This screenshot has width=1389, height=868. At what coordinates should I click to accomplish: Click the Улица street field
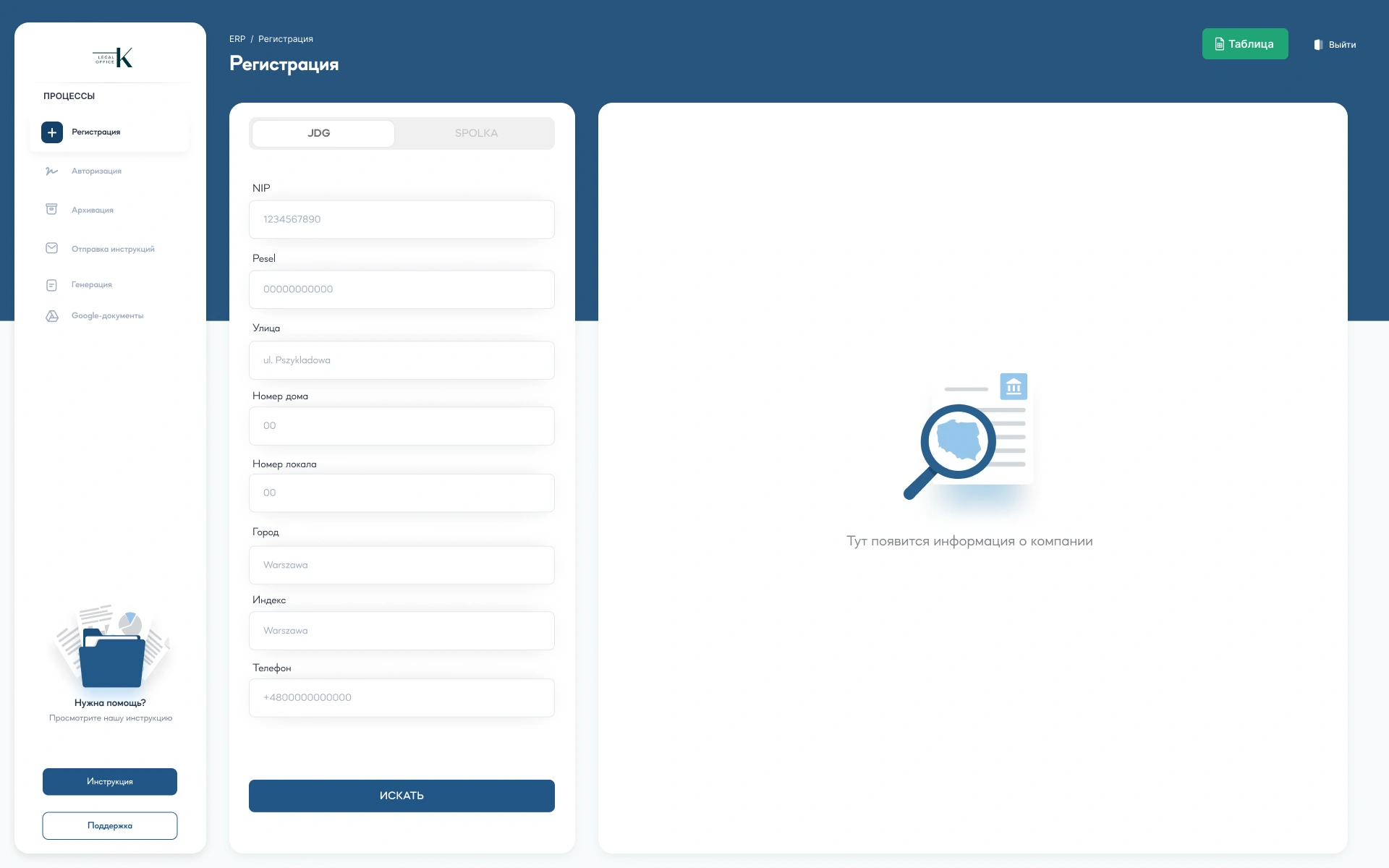tap(402, 360)
